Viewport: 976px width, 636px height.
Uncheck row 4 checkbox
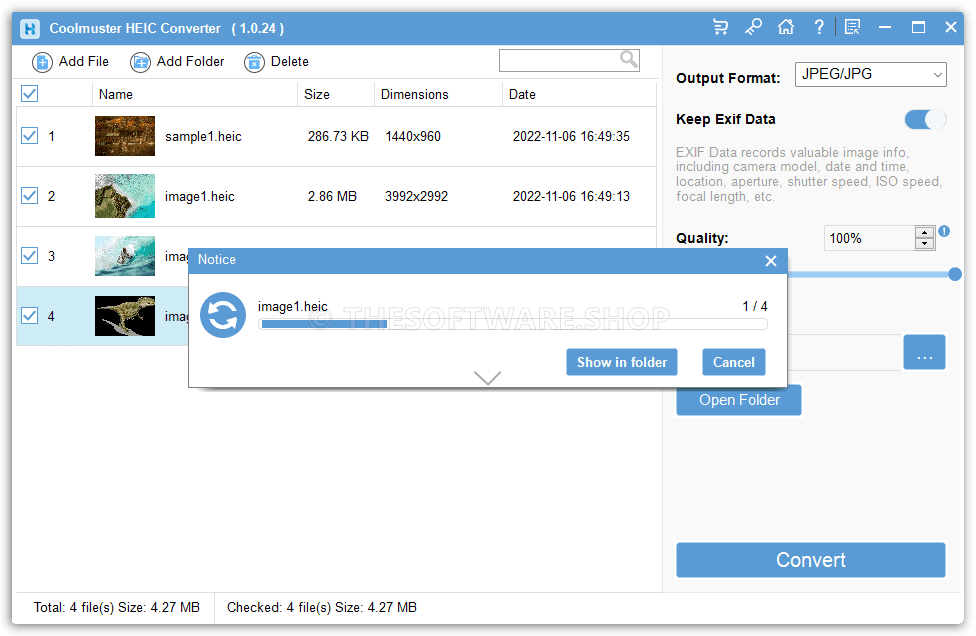tap(29, 316)
